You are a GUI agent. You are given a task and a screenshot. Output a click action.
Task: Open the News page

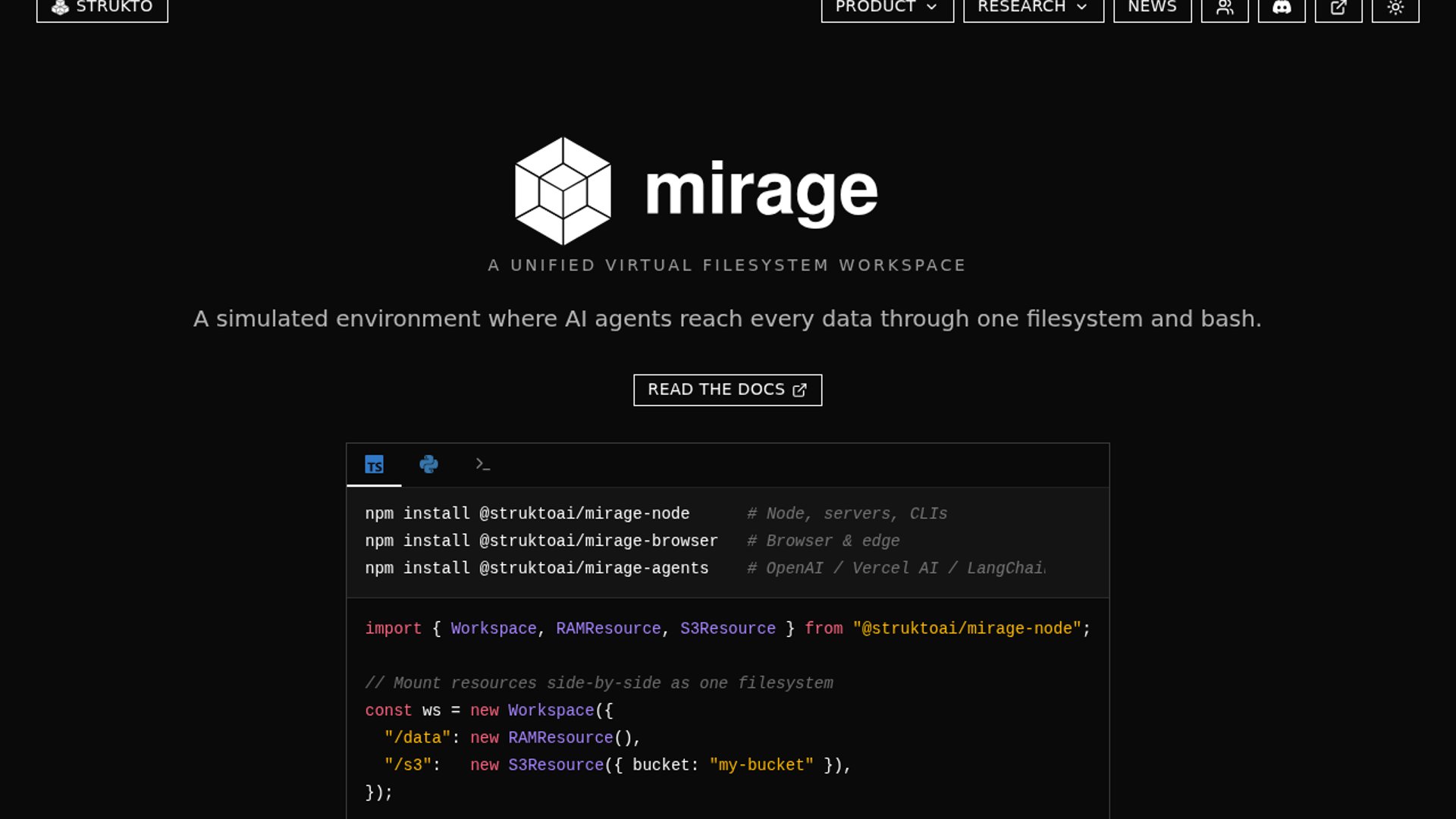(1153, 8)
